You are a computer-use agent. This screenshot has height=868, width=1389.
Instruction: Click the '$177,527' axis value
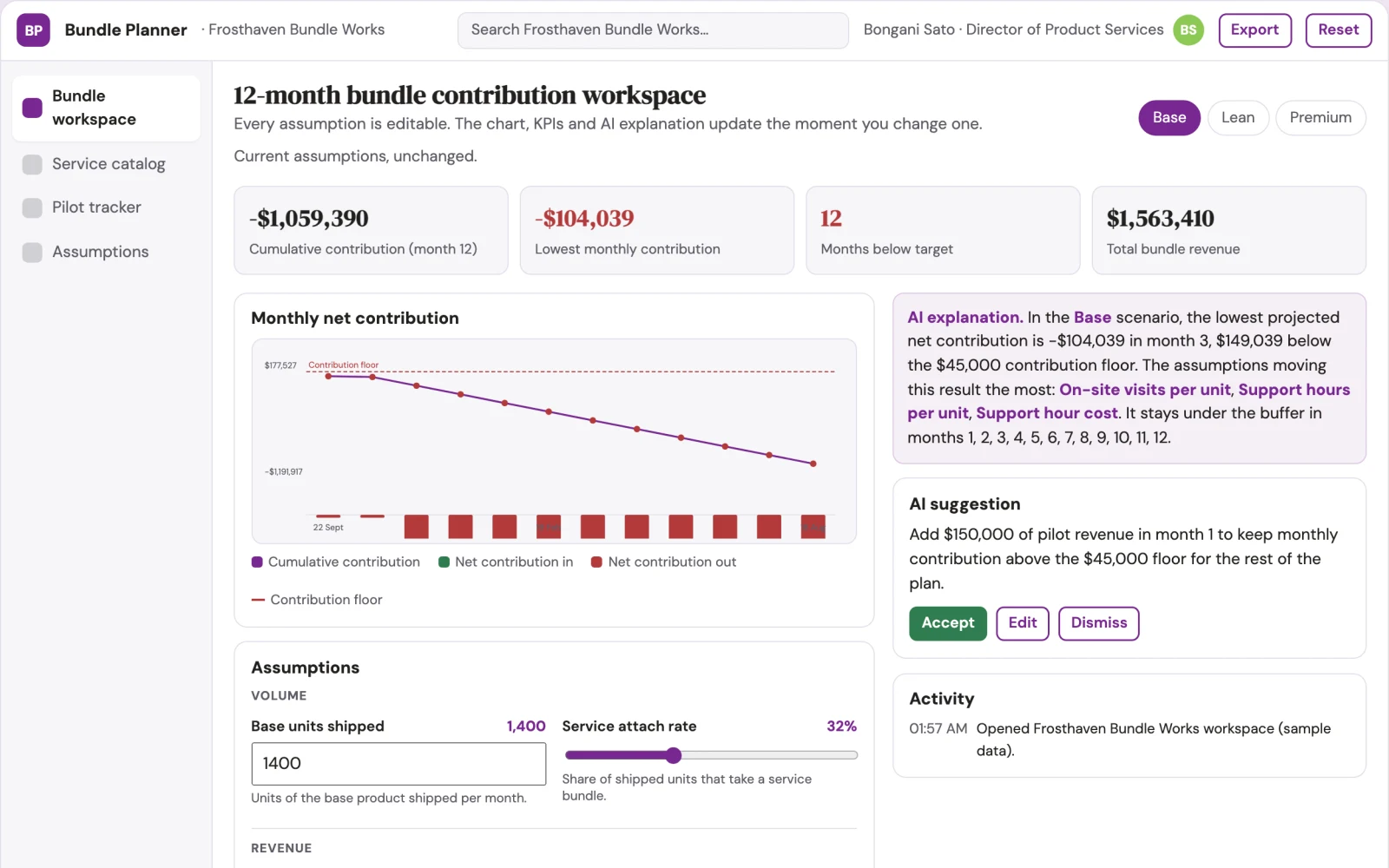click(x=280, y=365)
